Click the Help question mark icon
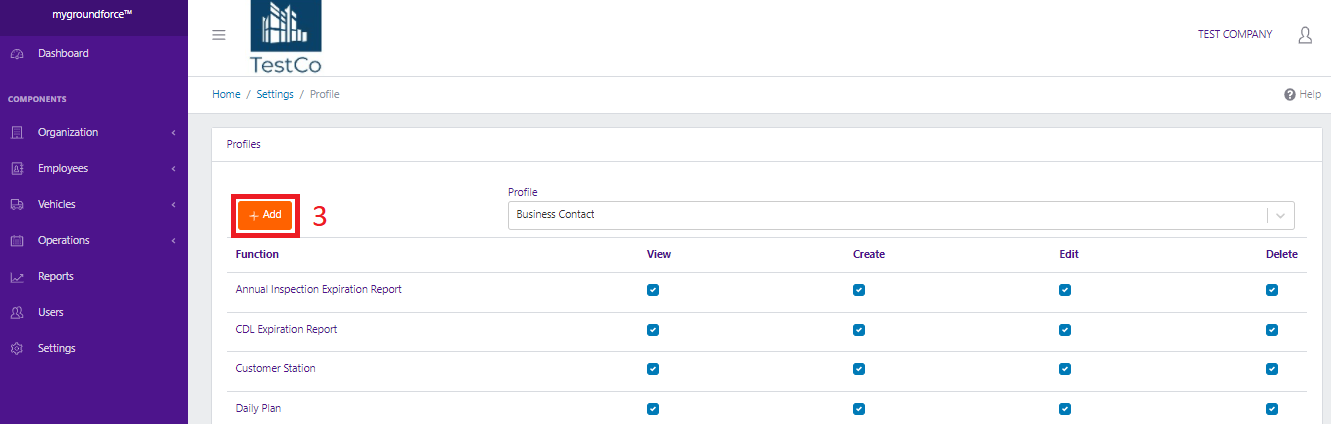The height and width of the screenshot is (424, 1331). click(x=1290, y=94)
